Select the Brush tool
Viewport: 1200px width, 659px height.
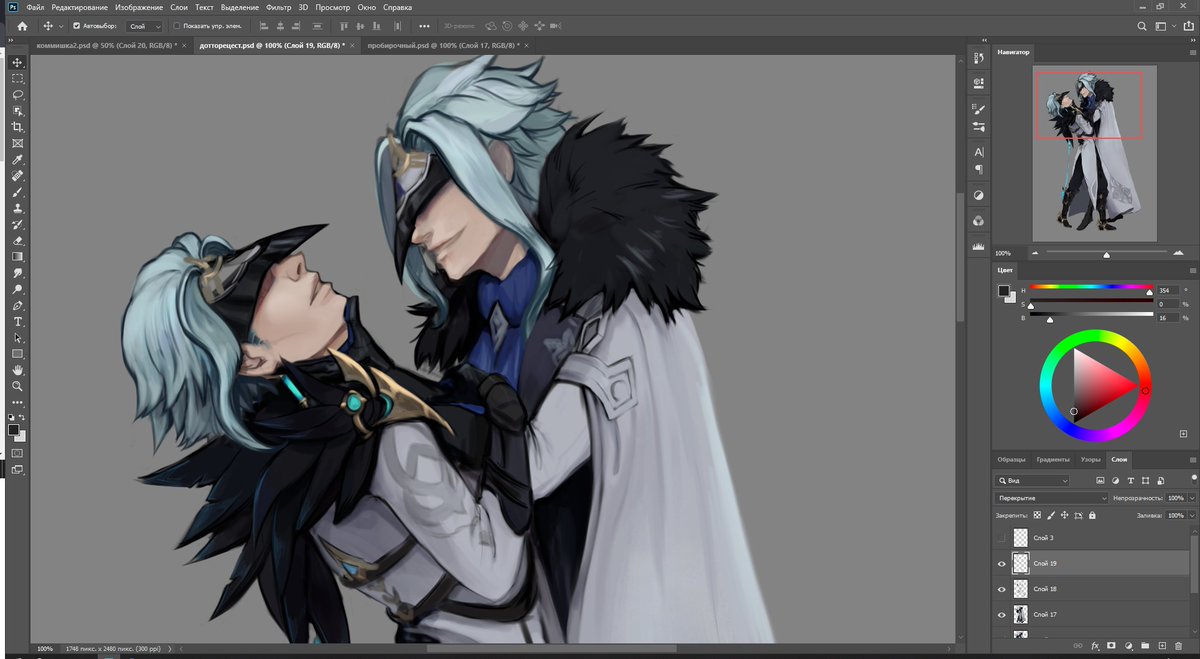(x=17, y=191)
